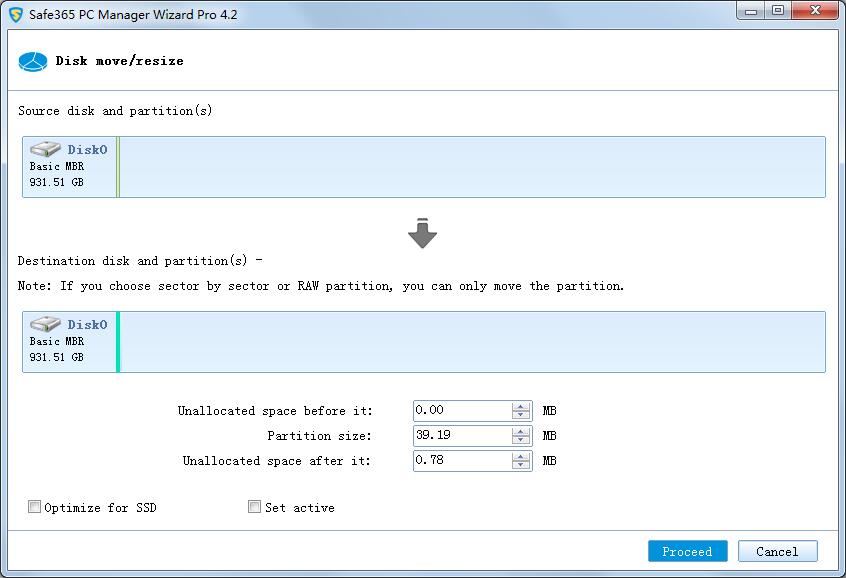Decrease unallocated space after value
This screenshot has height=578, width=846.
[x=521, y=465]
